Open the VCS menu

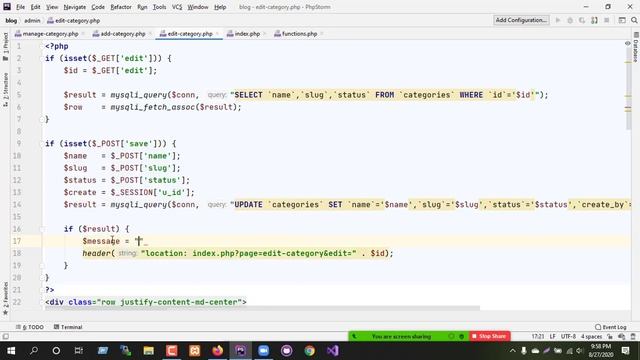click(x=177, y=7)
